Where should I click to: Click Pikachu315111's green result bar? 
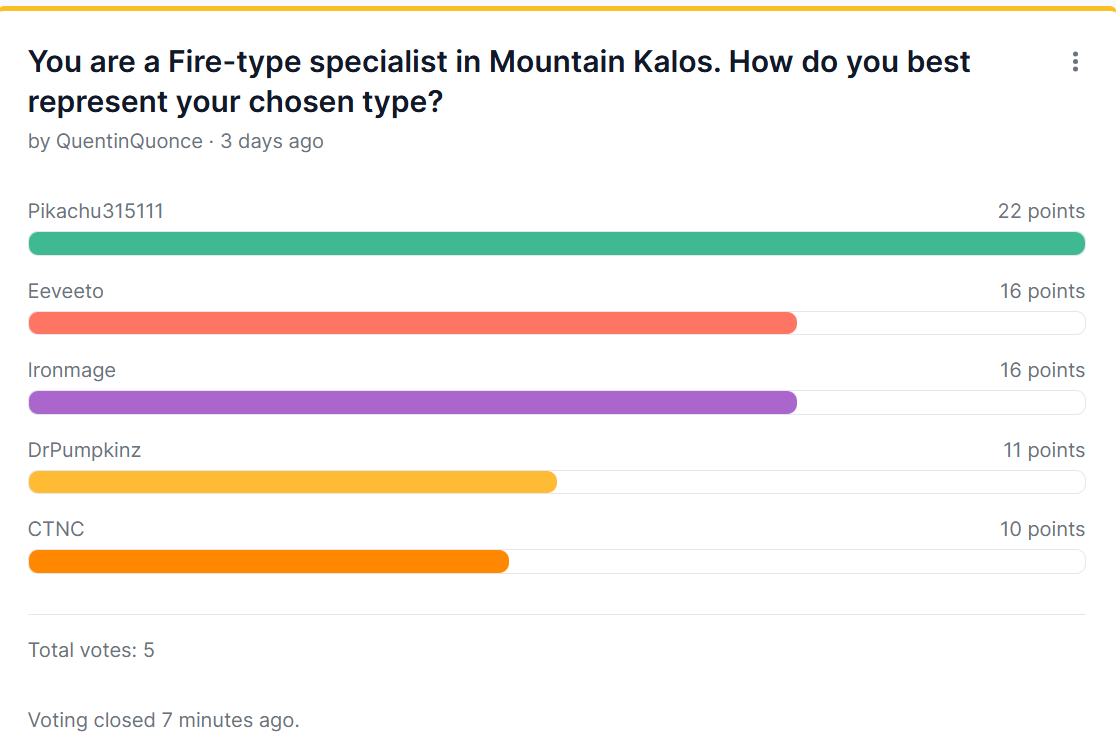pos(556,243)
